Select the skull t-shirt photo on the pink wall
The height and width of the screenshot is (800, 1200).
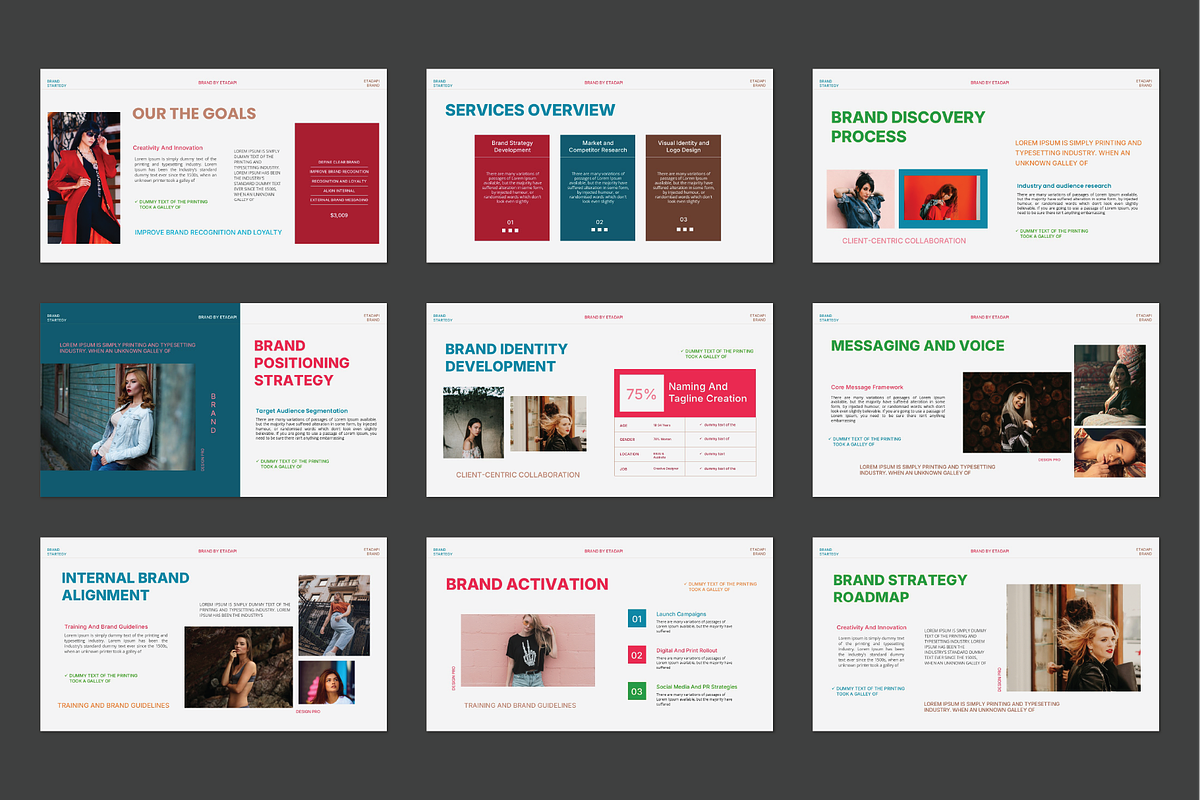[528, 650]
